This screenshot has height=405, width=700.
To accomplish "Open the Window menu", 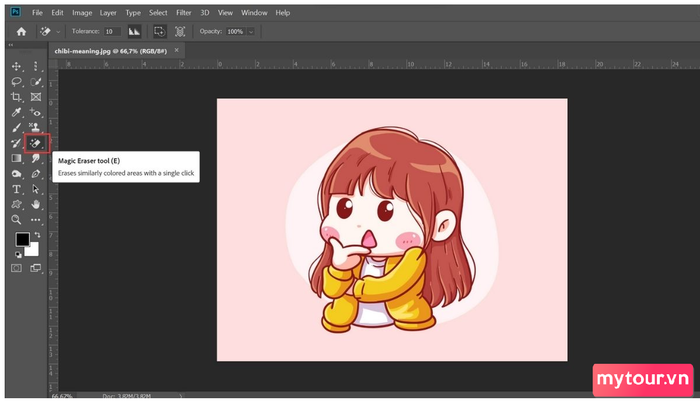I will (x=254, y=13).
